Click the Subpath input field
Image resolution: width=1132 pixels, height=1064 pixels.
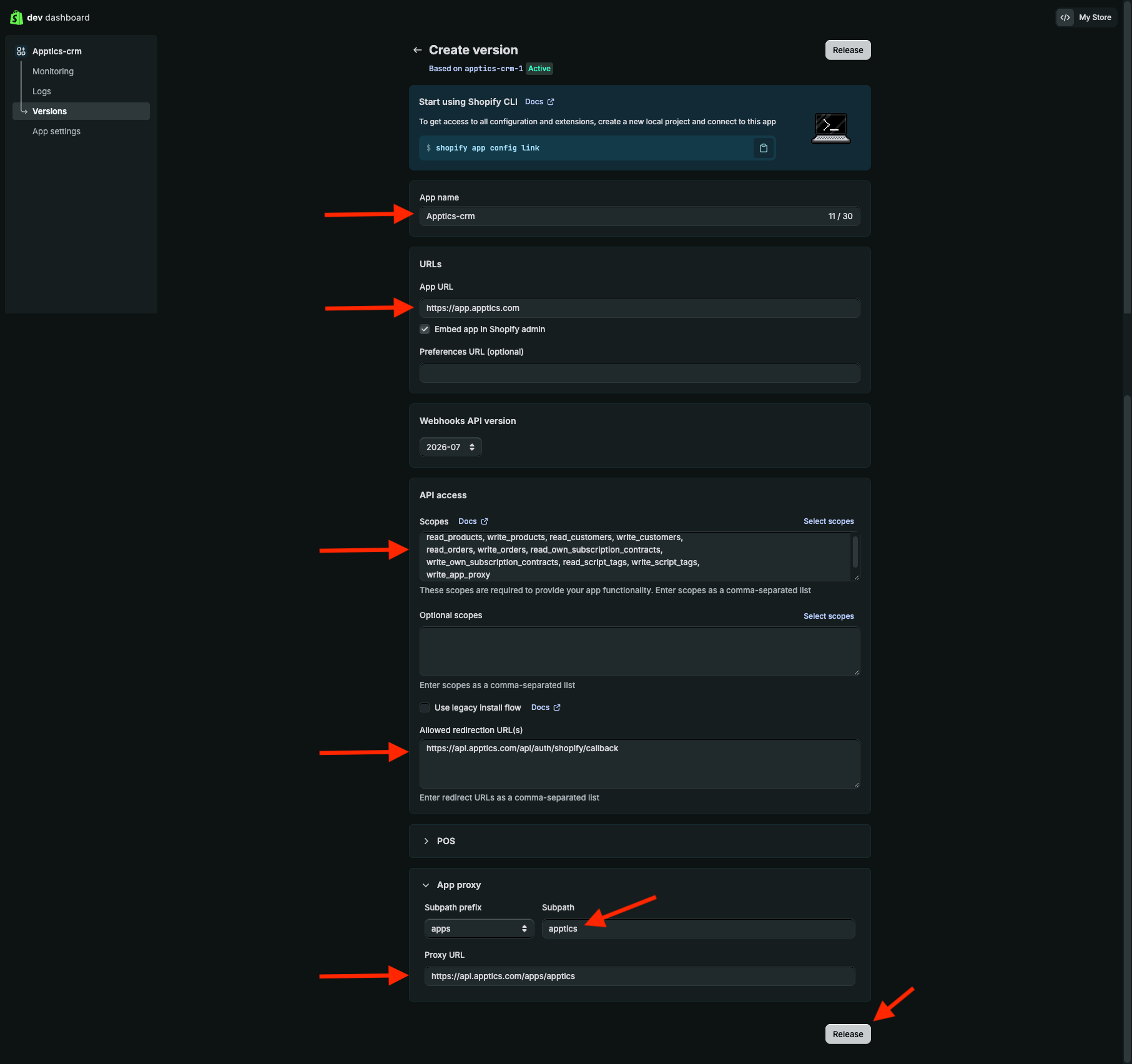699,929
